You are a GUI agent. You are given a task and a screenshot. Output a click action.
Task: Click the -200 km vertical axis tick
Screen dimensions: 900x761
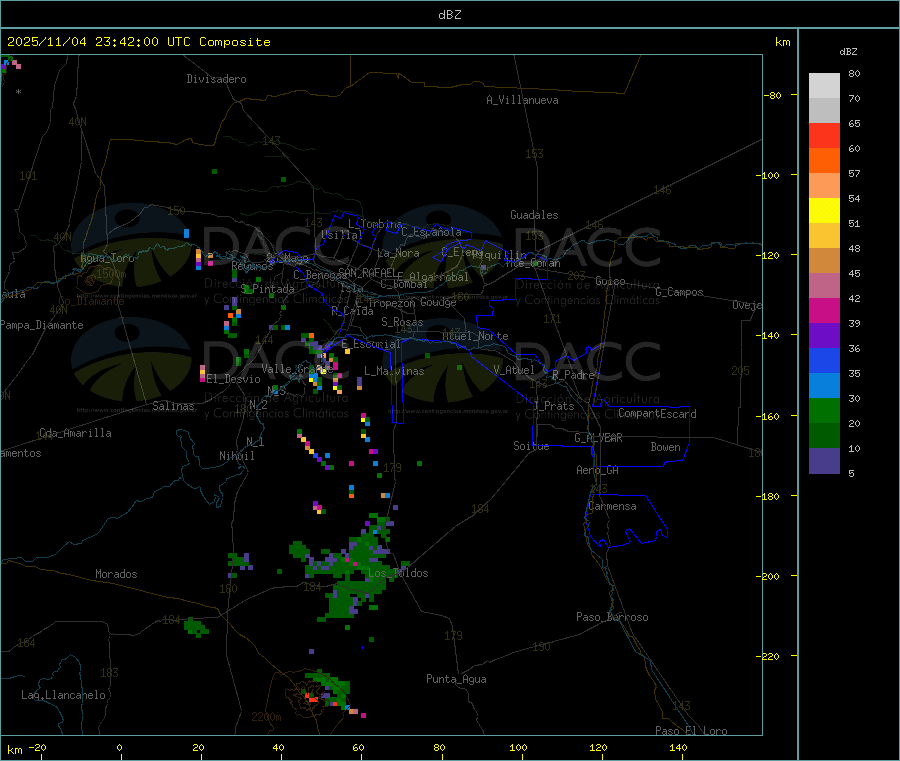point(768,576)
